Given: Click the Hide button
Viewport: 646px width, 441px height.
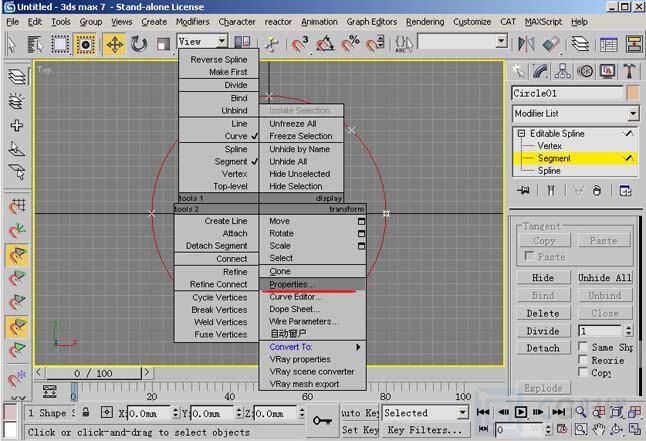Looking at the screenshot, I should [543, 277].
